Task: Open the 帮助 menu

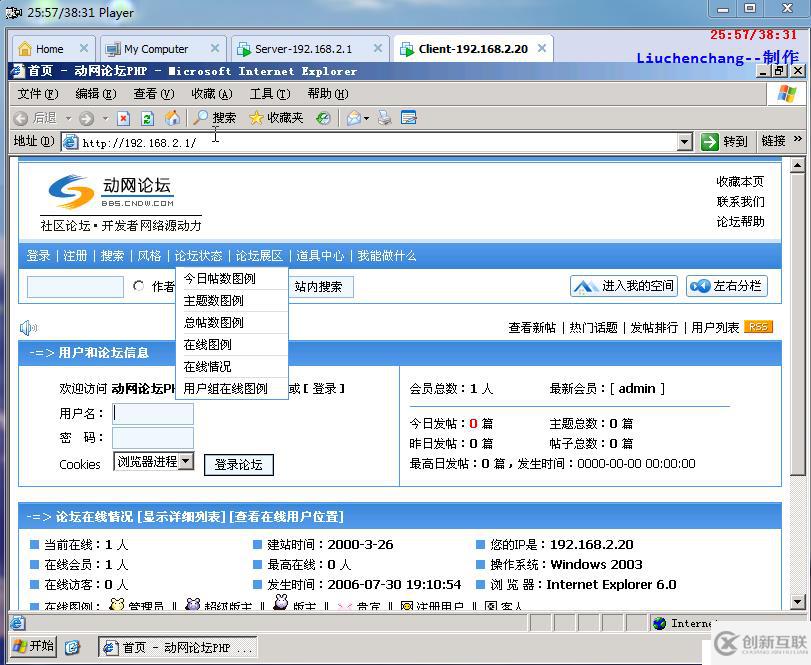Action: click(x=328, y=94)
